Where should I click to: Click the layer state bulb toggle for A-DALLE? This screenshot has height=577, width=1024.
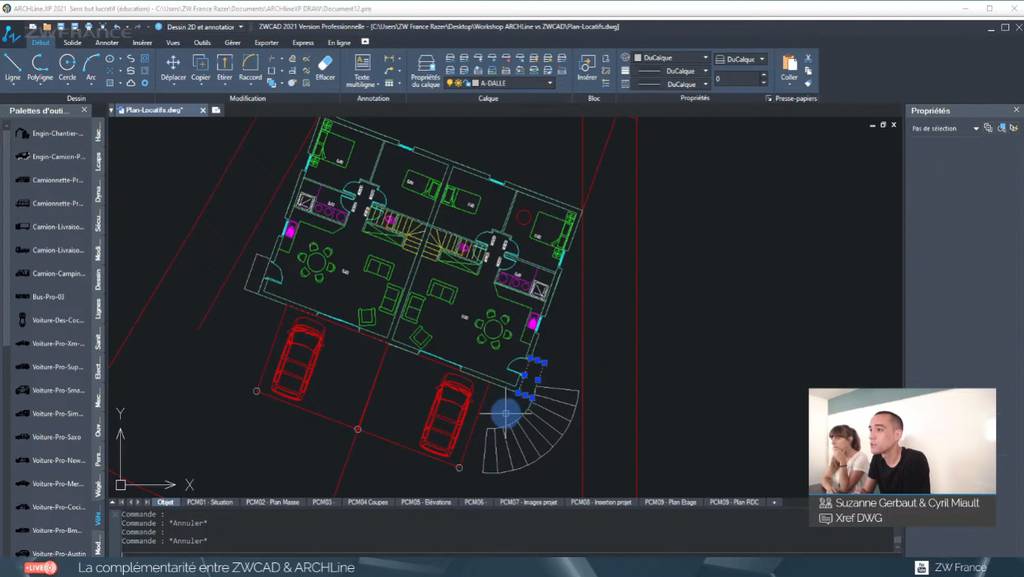(449, 83)
